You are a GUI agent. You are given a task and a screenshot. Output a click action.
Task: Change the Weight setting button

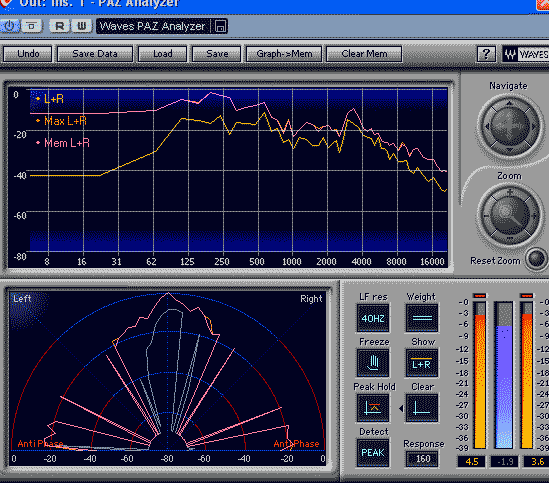(422, 318)
